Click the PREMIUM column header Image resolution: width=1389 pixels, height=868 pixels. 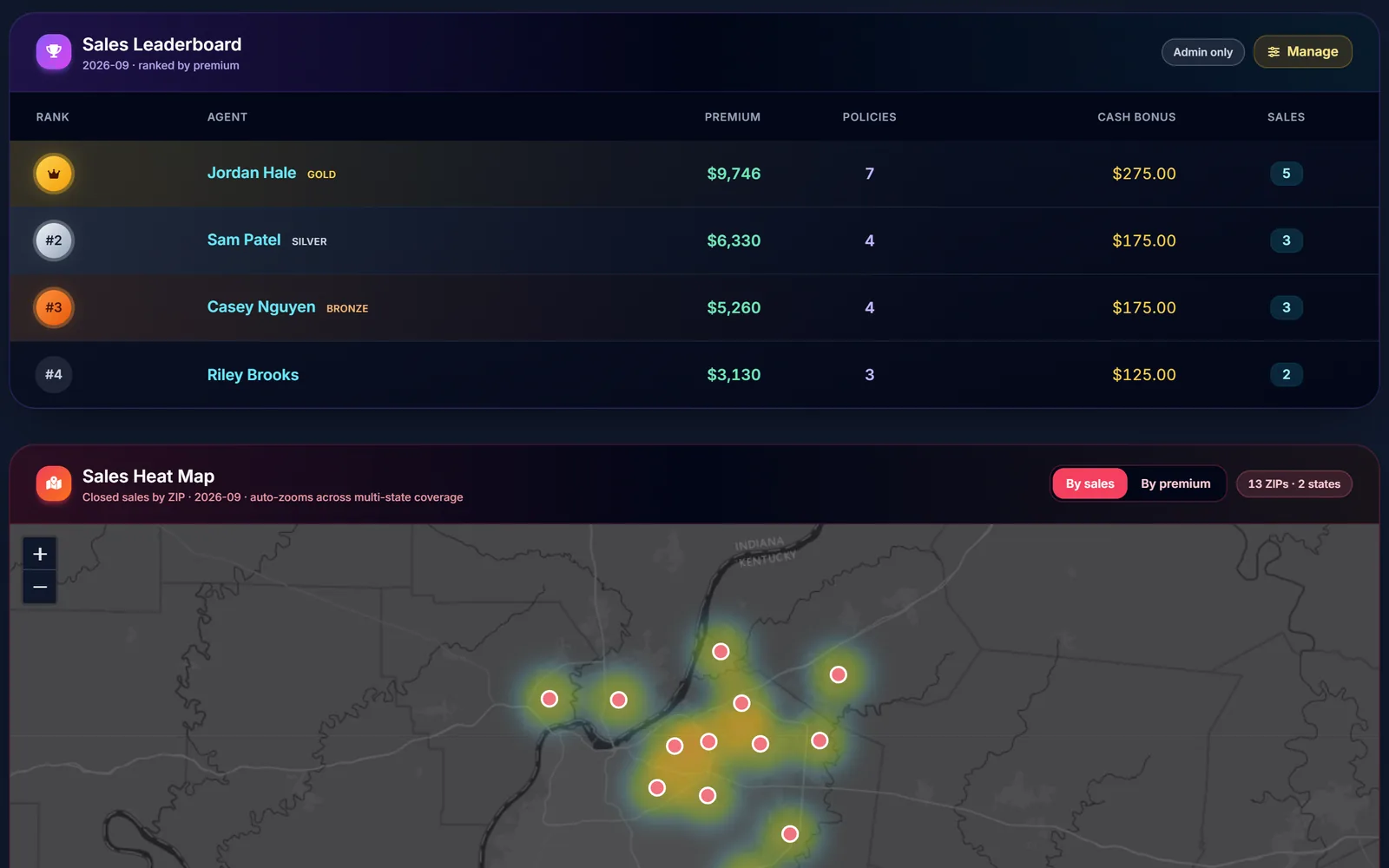point(733,117)
